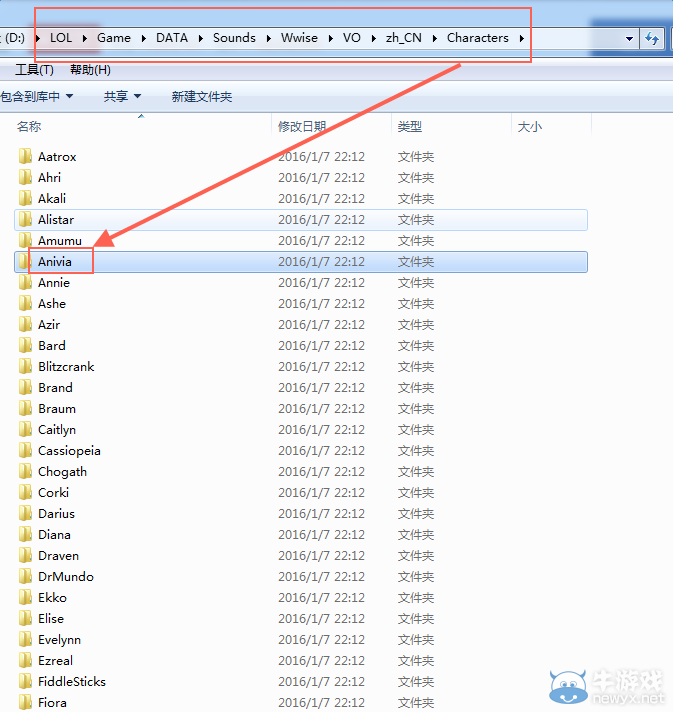
Task: Click the Elise folder icon
Action: (x=25, y=618)
